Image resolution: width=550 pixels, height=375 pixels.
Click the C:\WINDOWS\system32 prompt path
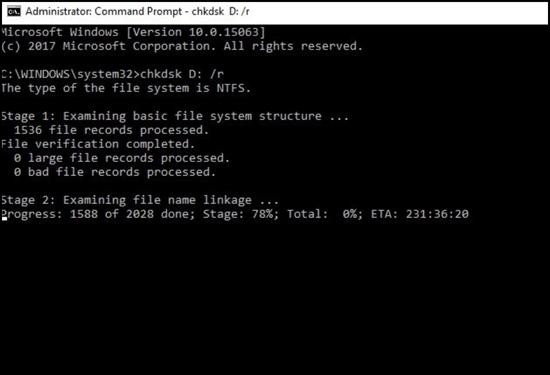click(67, 74)
